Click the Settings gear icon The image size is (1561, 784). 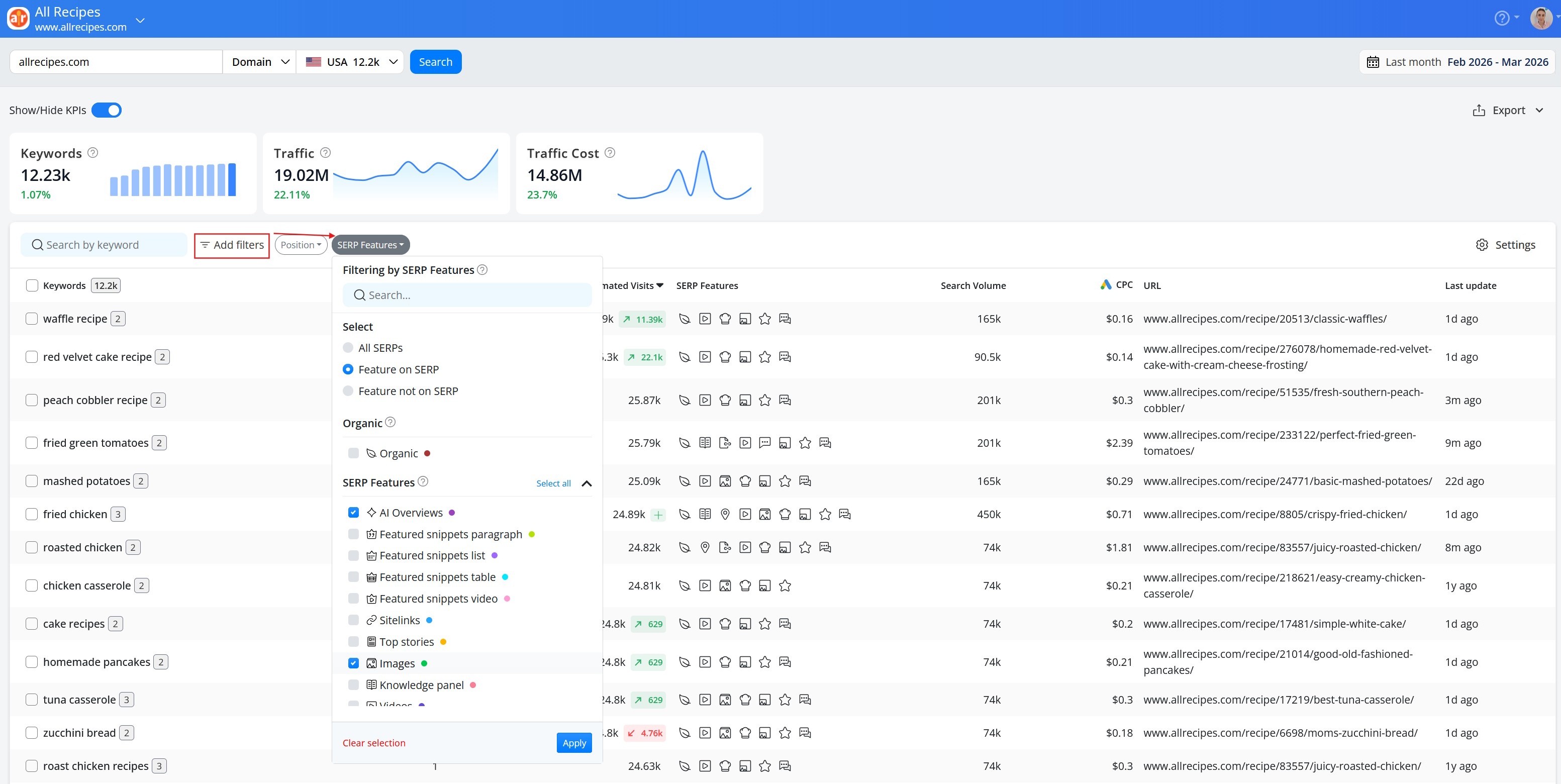pos(1482,245)
